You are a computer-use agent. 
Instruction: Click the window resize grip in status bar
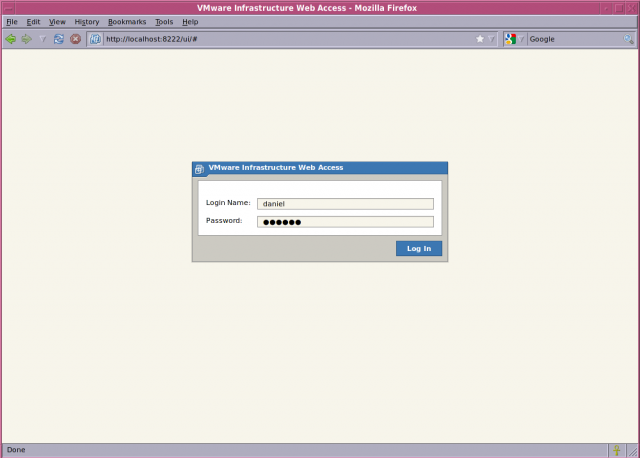pyautogui.click(x=633, y=451)
